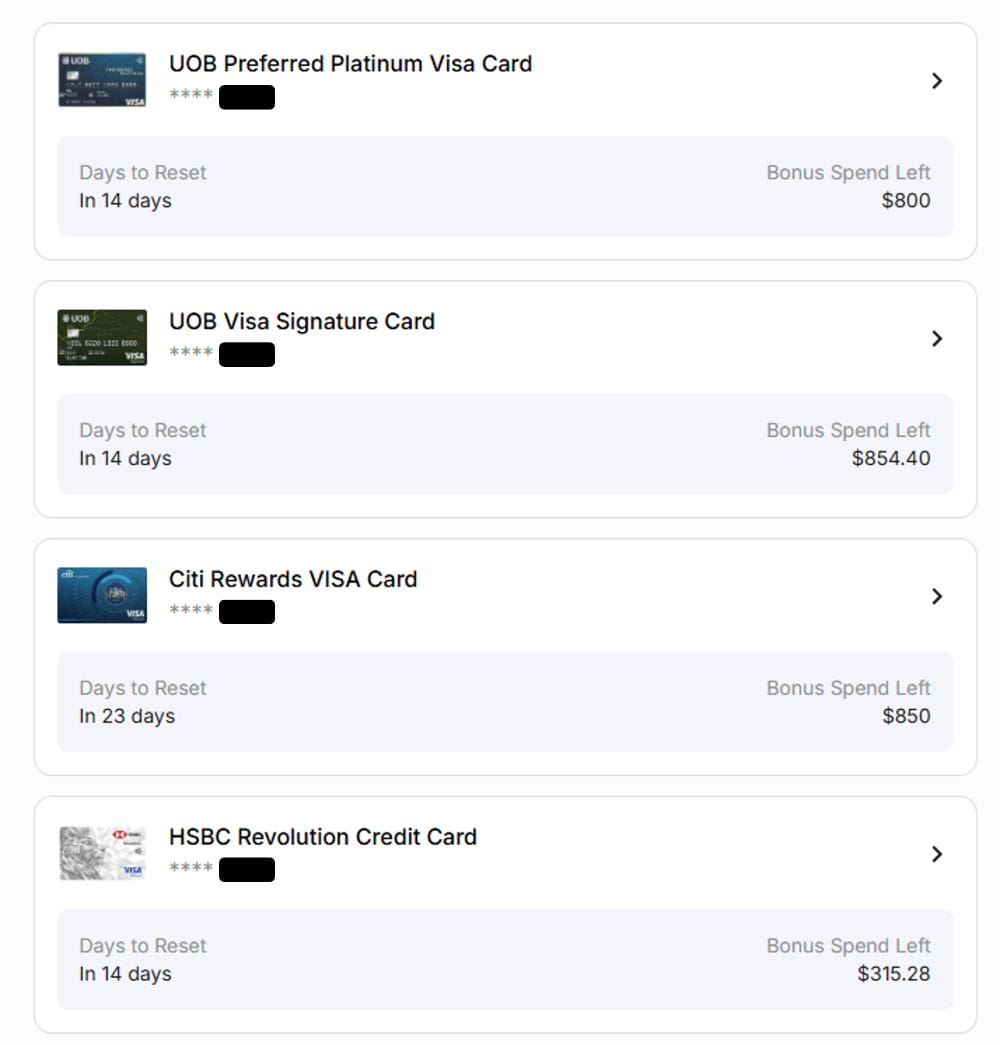1000x1045 pixels.
Task: Open UOB Visa Signature Card arrow
Action: (x=937, y=339)
